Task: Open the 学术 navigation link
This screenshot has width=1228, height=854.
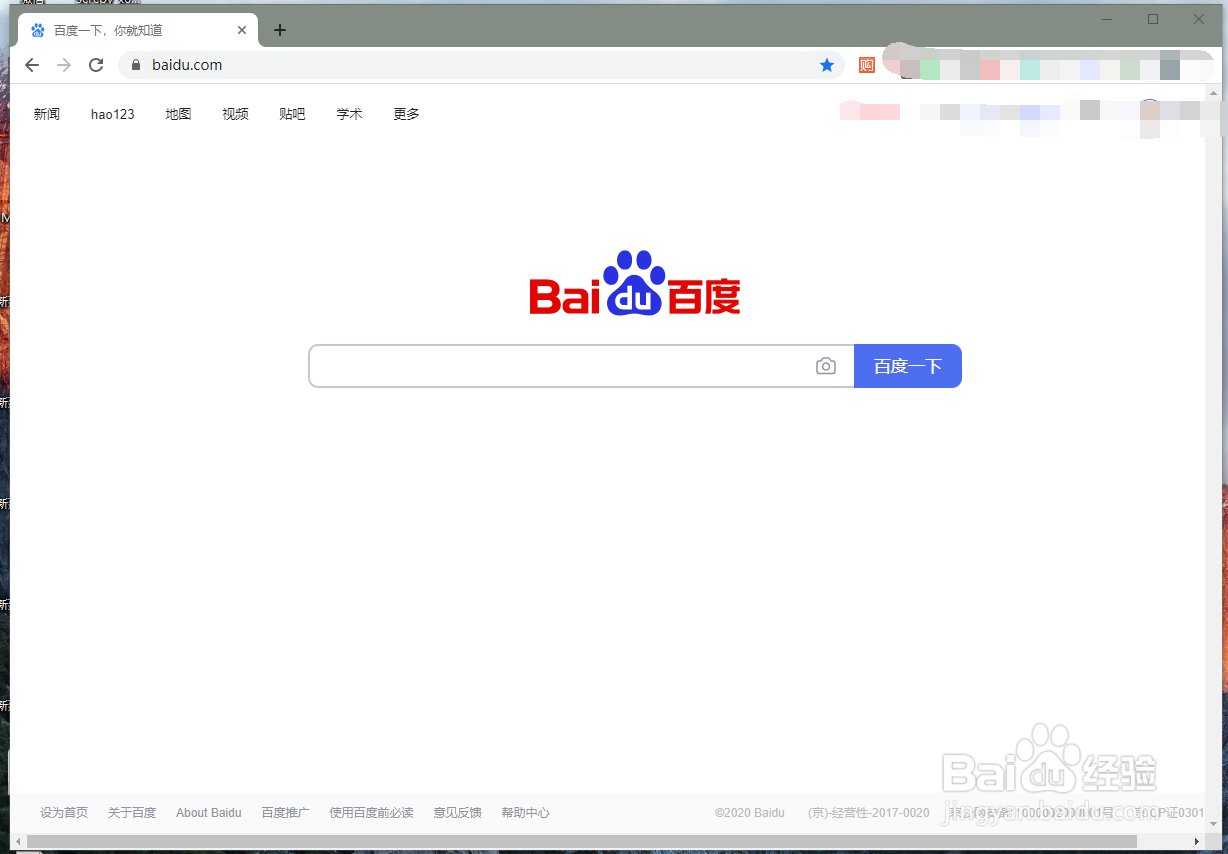Action: [349, 114]
